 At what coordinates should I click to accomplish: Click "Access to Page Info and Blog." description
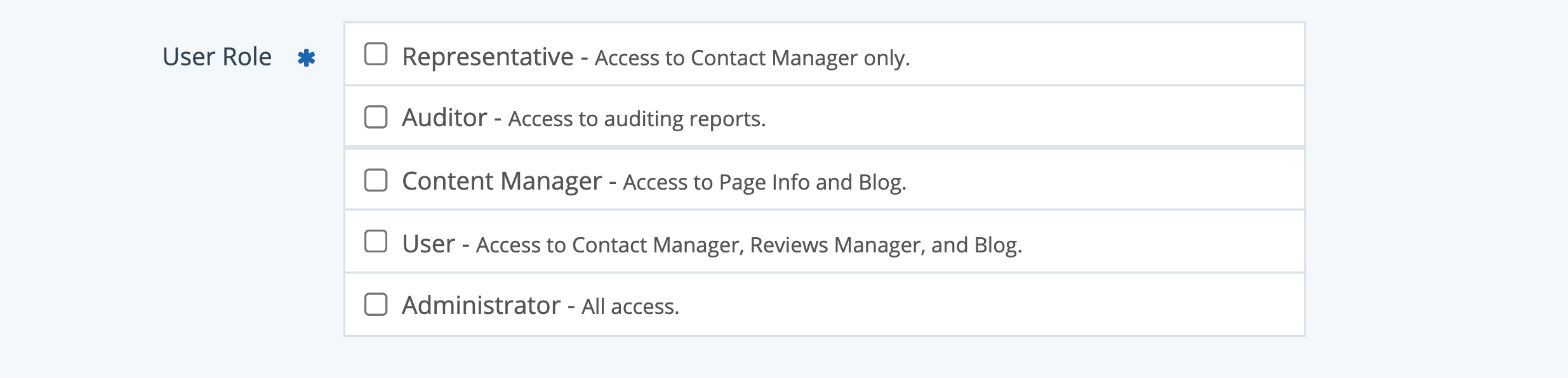[x=764, y=183]
